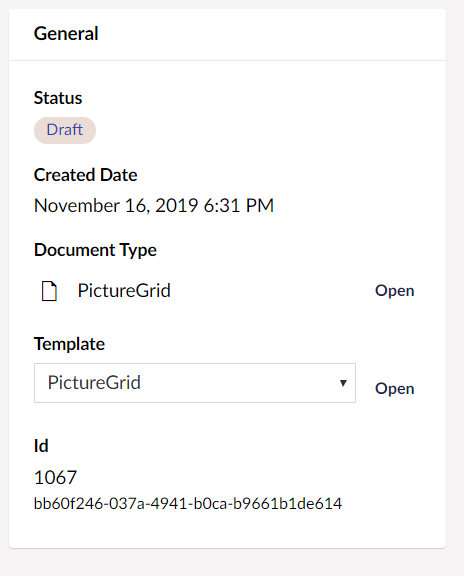The image size is (464, 576).
Task: Click the Document Type label
Action: [96, 250]
